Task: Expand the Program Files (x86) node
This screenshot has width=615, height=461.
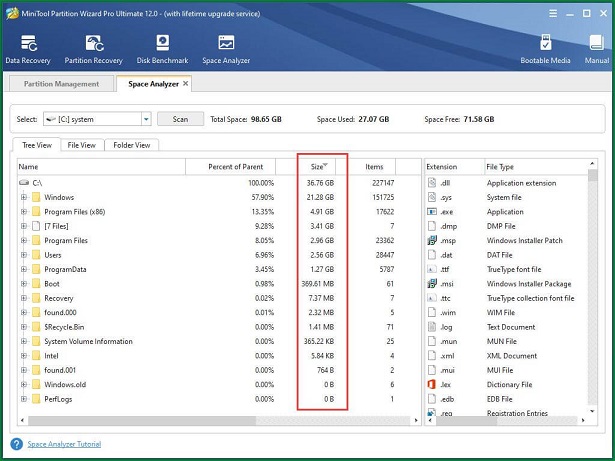Action: [24, 212]
